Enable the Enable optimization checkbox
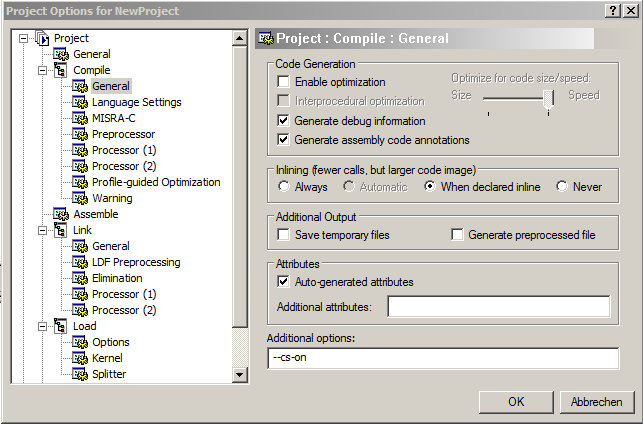 [283, 82]
